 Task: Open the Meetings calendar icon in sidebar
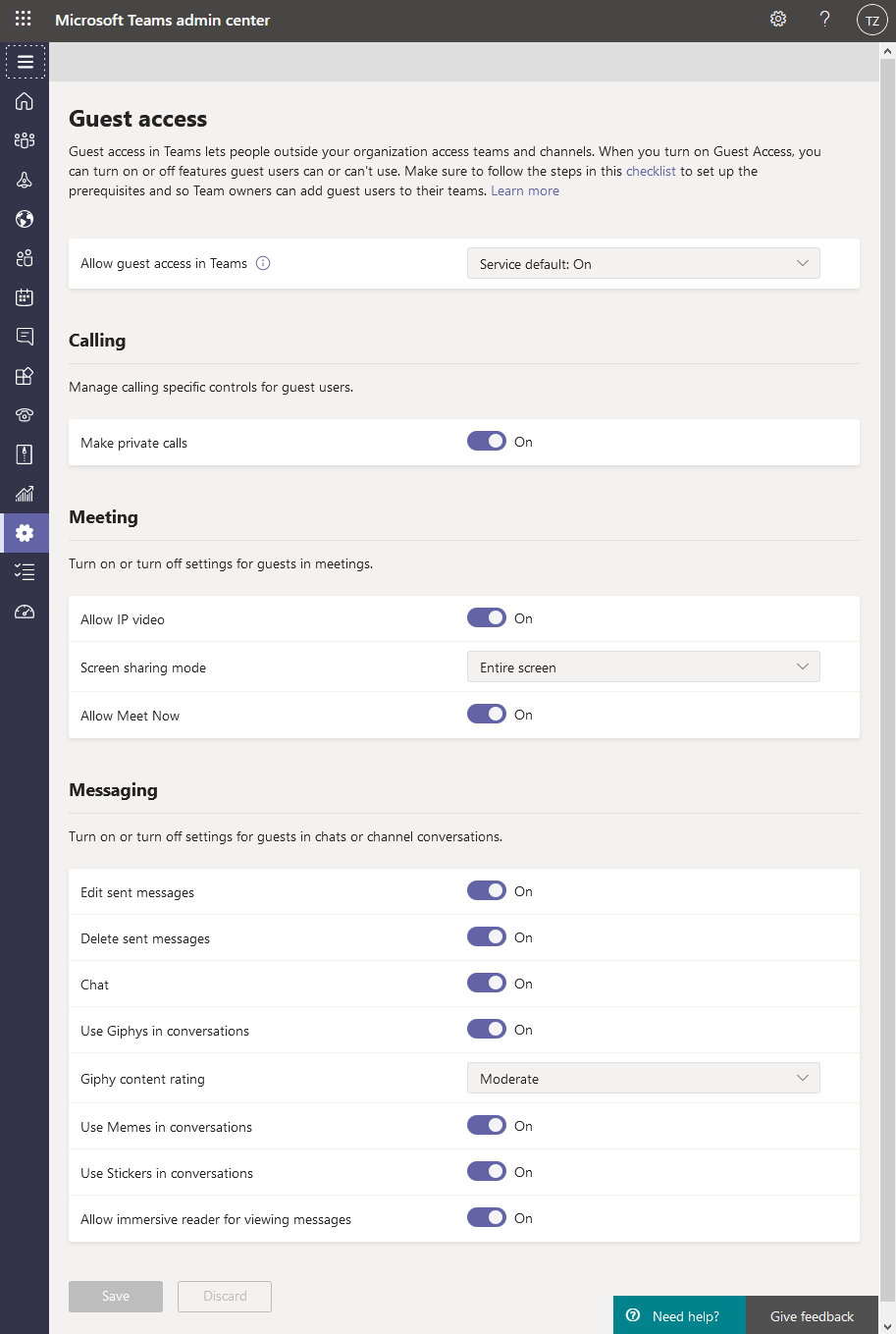pos(25,297)
